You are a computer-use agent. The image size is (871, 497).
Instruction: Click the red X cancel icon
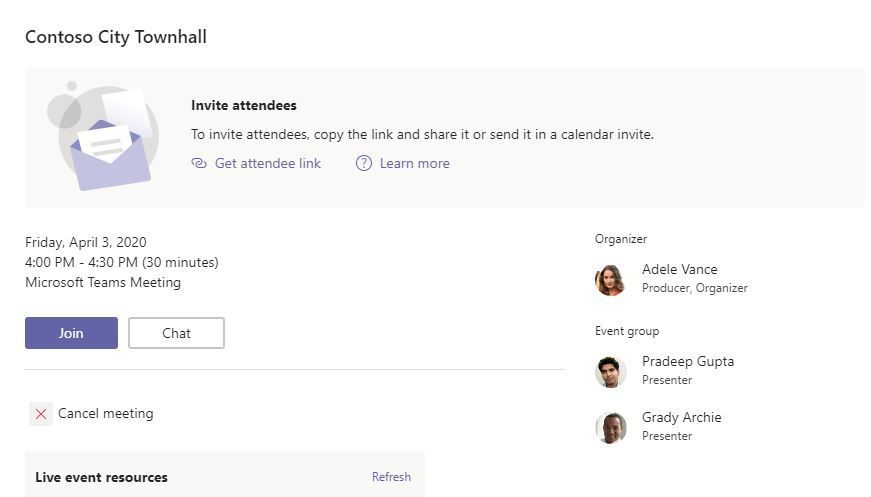click(x=41, y=414)
